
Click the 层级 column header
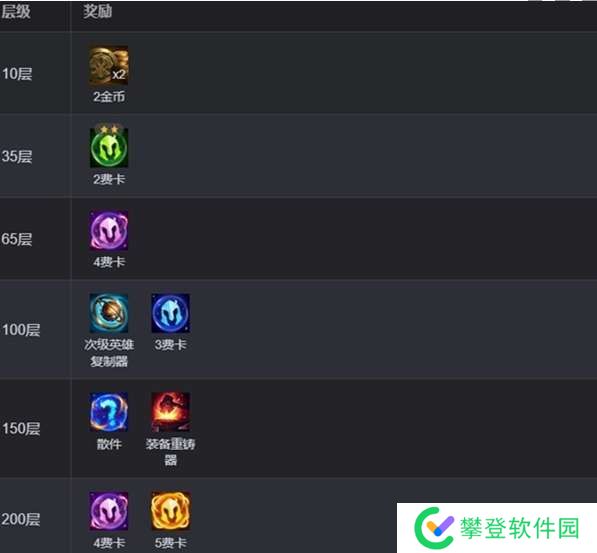(16, 12)
